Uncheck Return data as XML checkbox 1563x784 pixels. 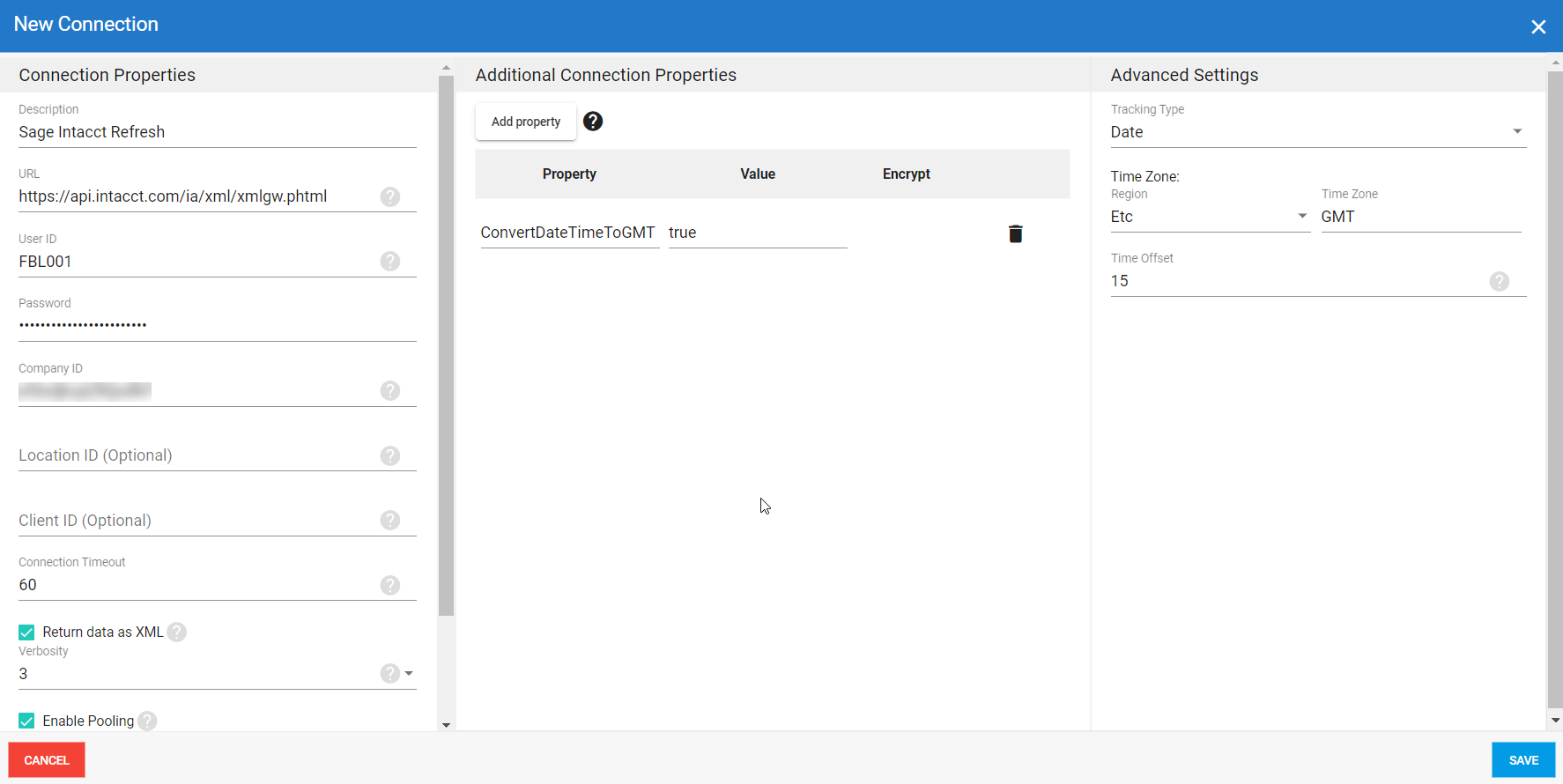pyautogui.click(x=27, y=632)
